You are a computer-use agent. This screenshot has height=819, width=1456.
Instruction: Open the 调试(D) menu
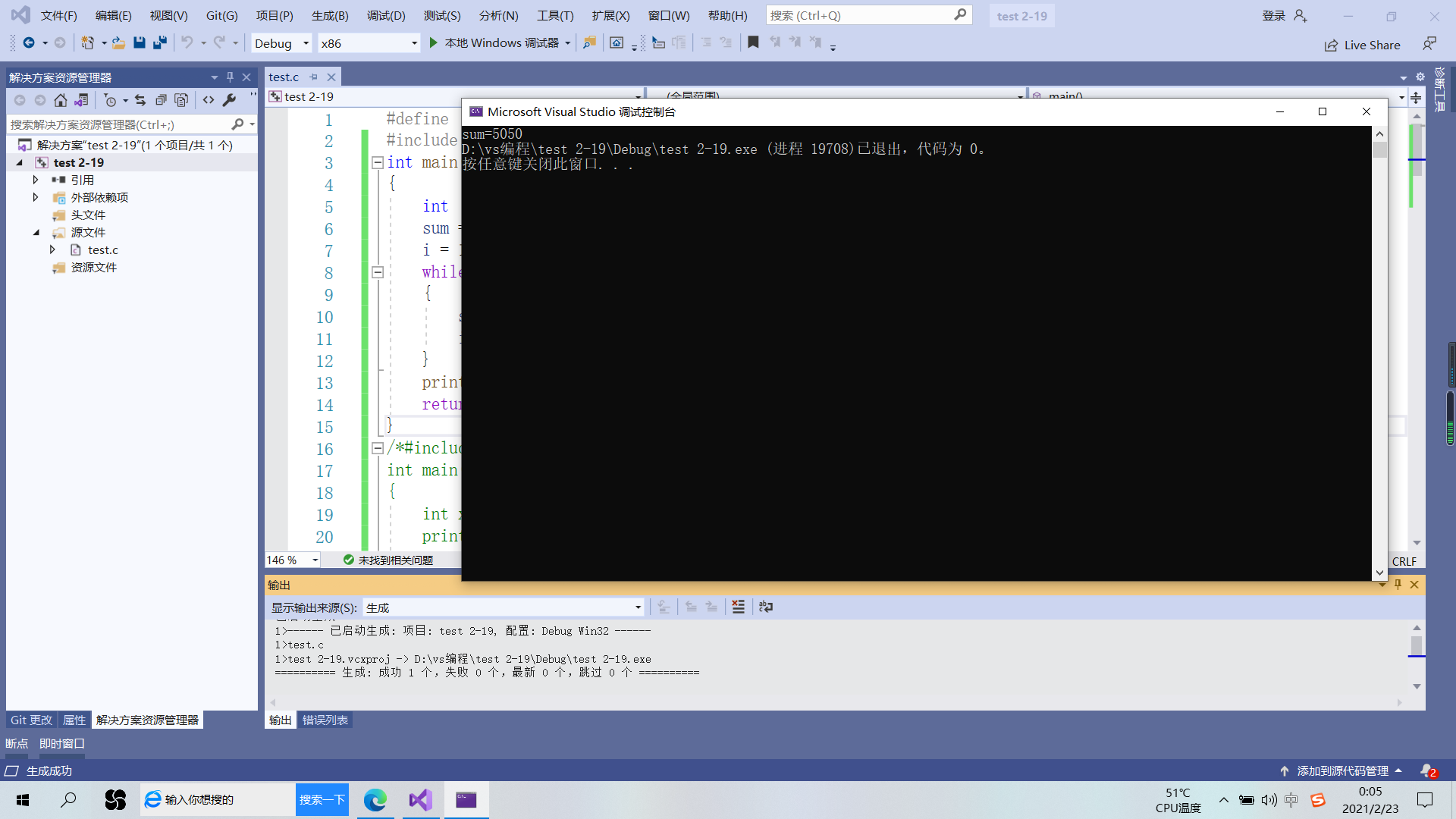tap(386, 15)
